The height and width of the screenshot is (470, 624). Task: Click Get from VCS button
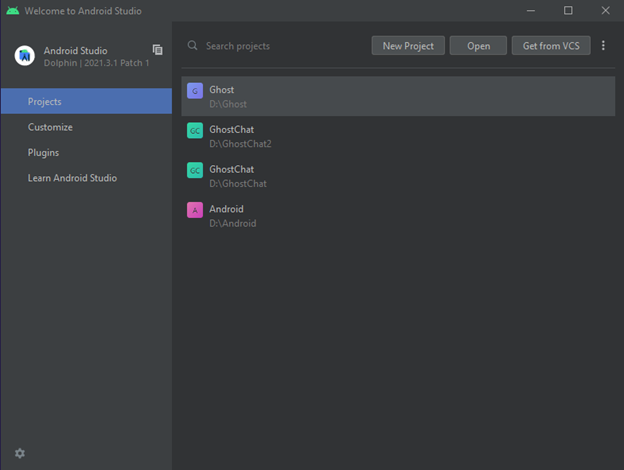point(551,46)
